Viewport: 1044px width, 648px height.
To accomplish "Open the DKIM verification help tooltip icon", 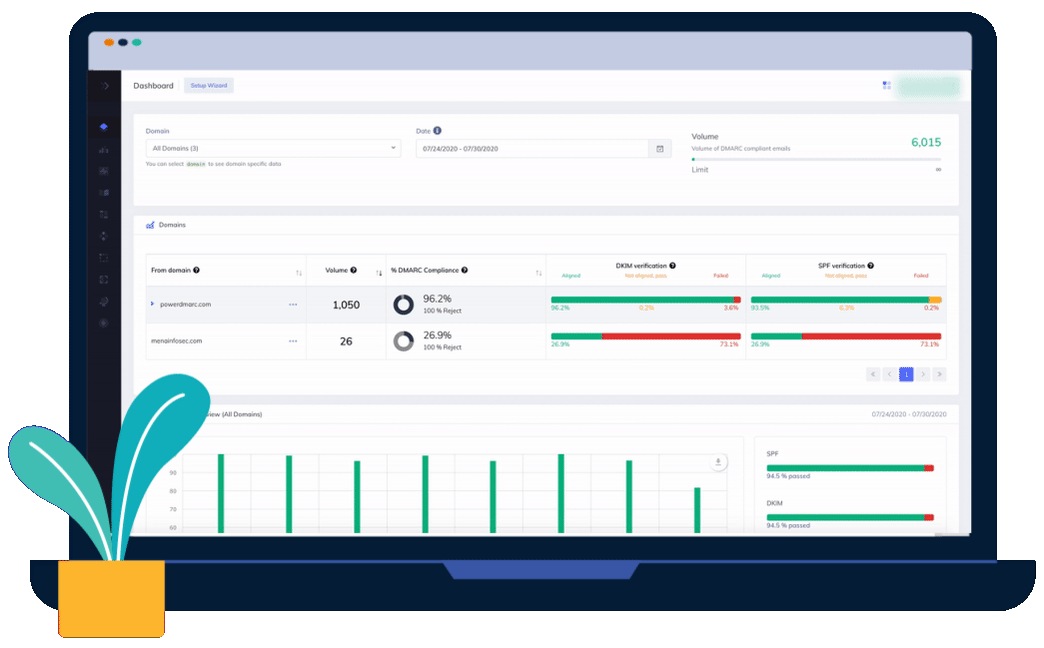I will pyautogui.click(x=674, y=263).
